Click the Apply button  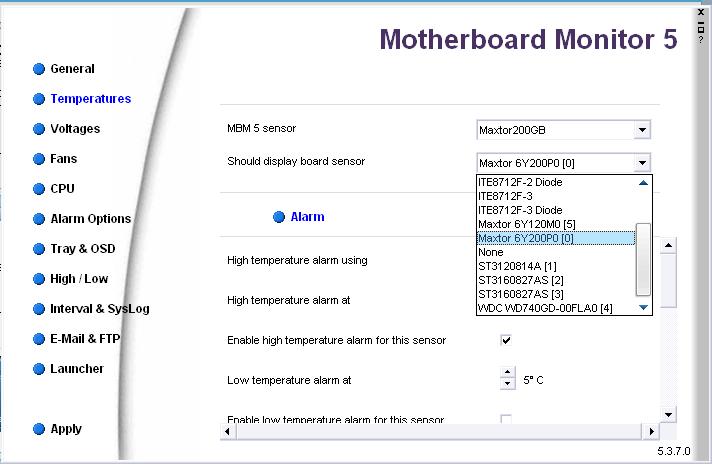click(x=66, y=429)
